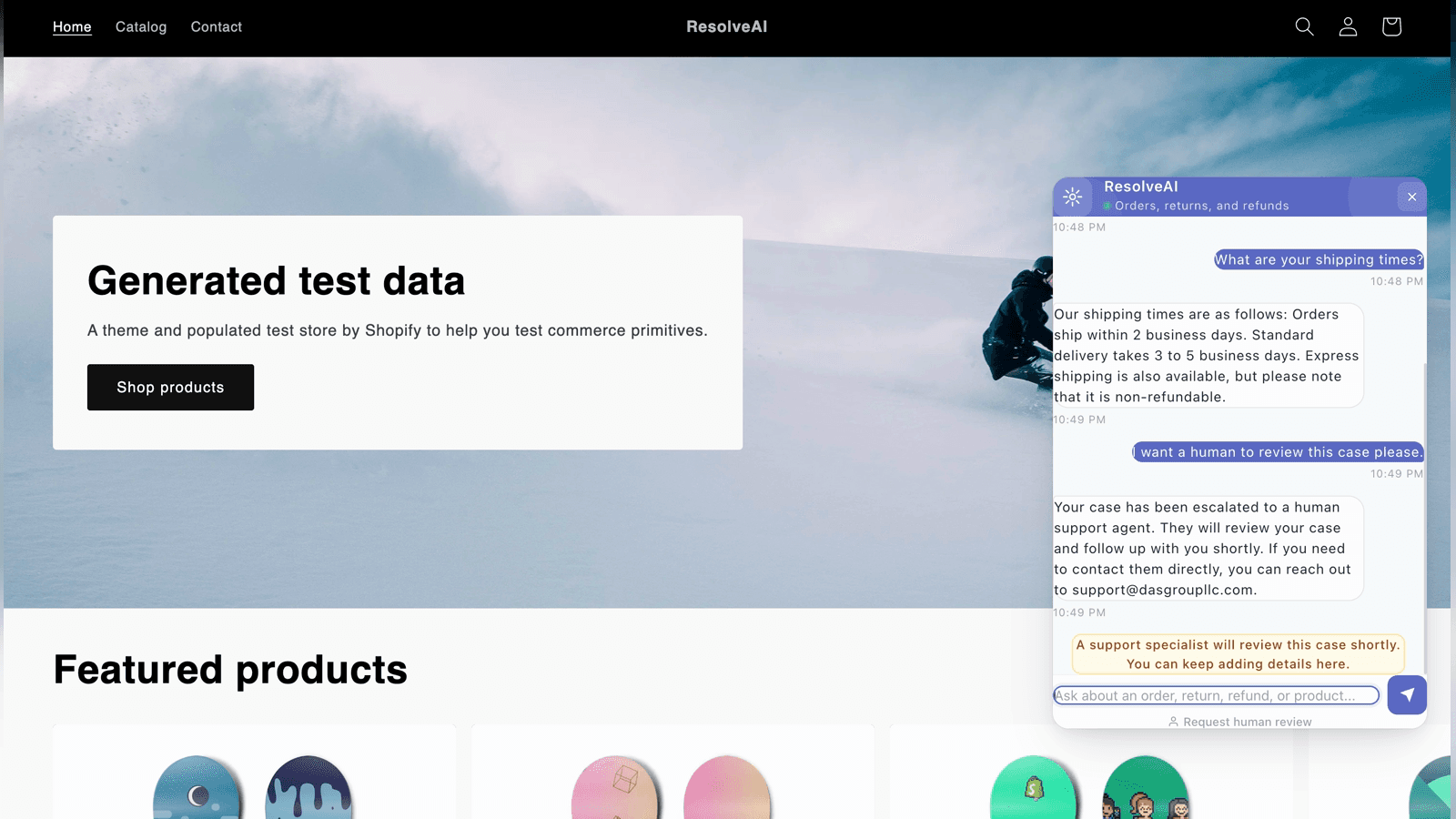This screenshot has width=1456, height=819.
Task: Send the chat message with the arrow button
Action: 1407,695
